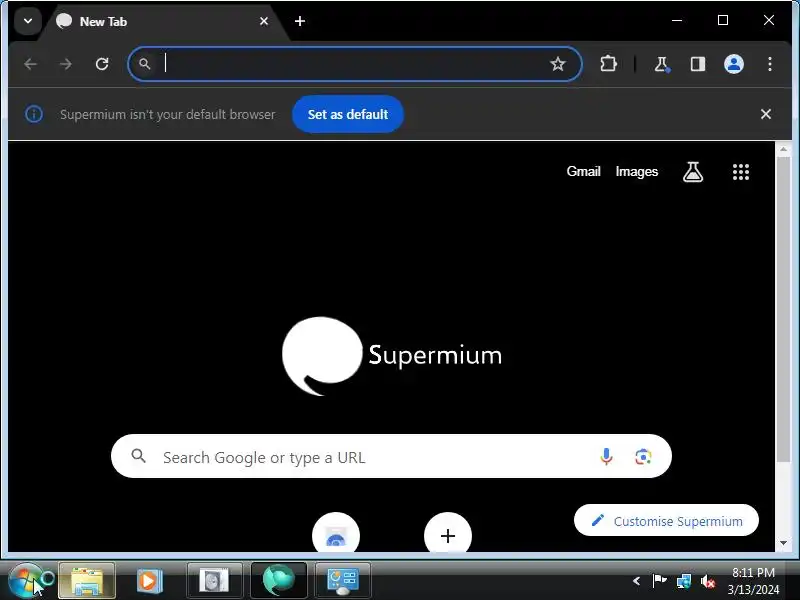
Task: Bookmark this tab with the star icon
Action: [558, 64]
